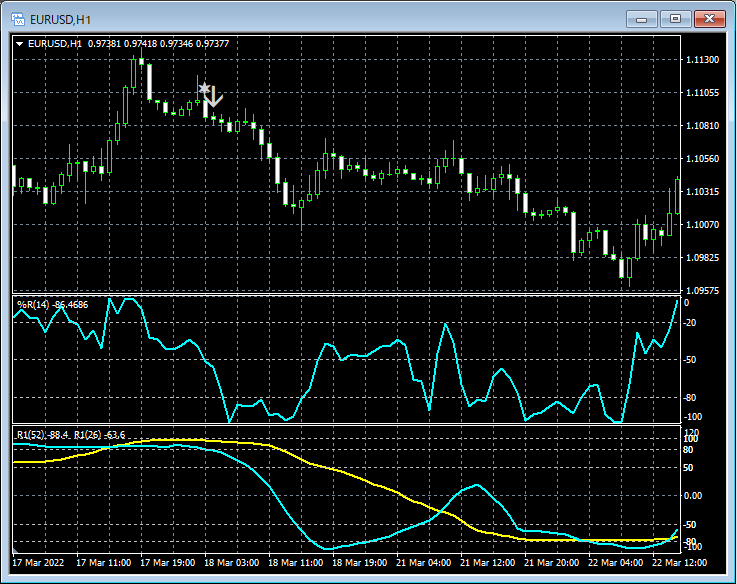Click the star marker above the candle
Image resolution: width=737 pixels, height=584 pixels.
coord(204,89)
